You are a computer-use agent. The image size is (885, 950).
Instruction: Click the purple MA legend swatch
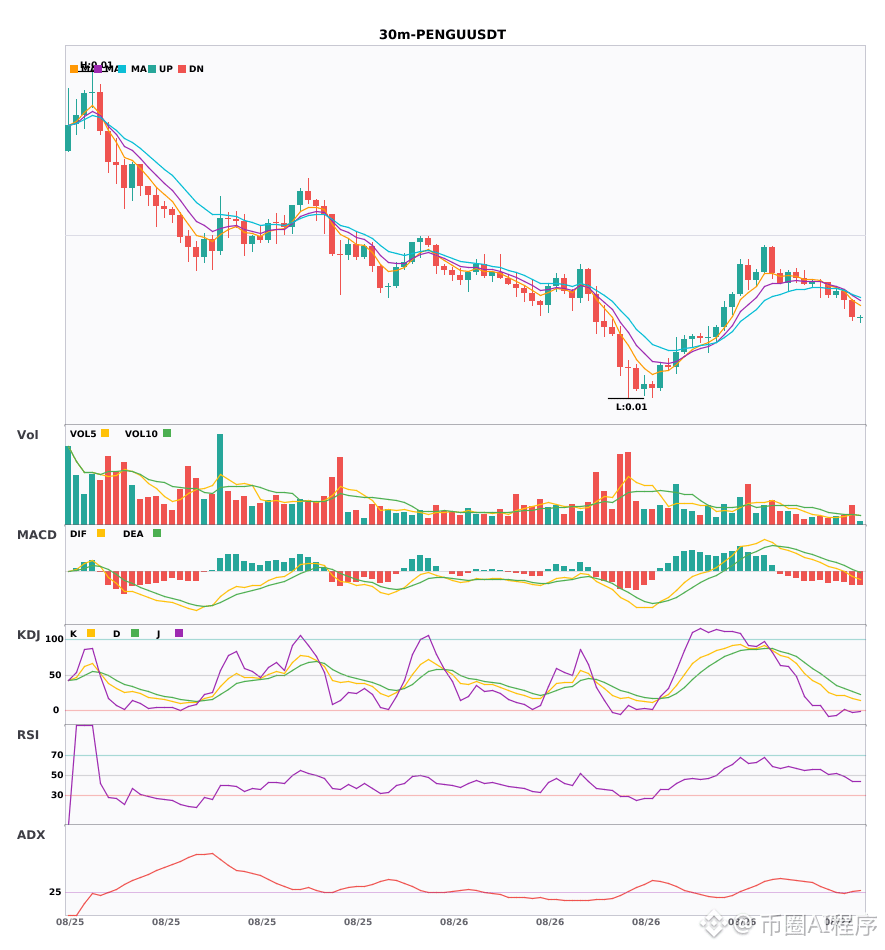pyautogui.click(x=98, y=69)
